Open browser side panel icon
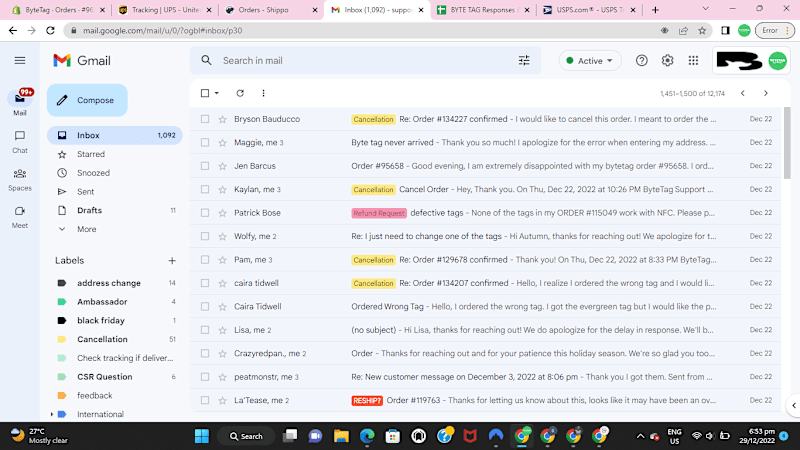800x450 pixels. 725,31
